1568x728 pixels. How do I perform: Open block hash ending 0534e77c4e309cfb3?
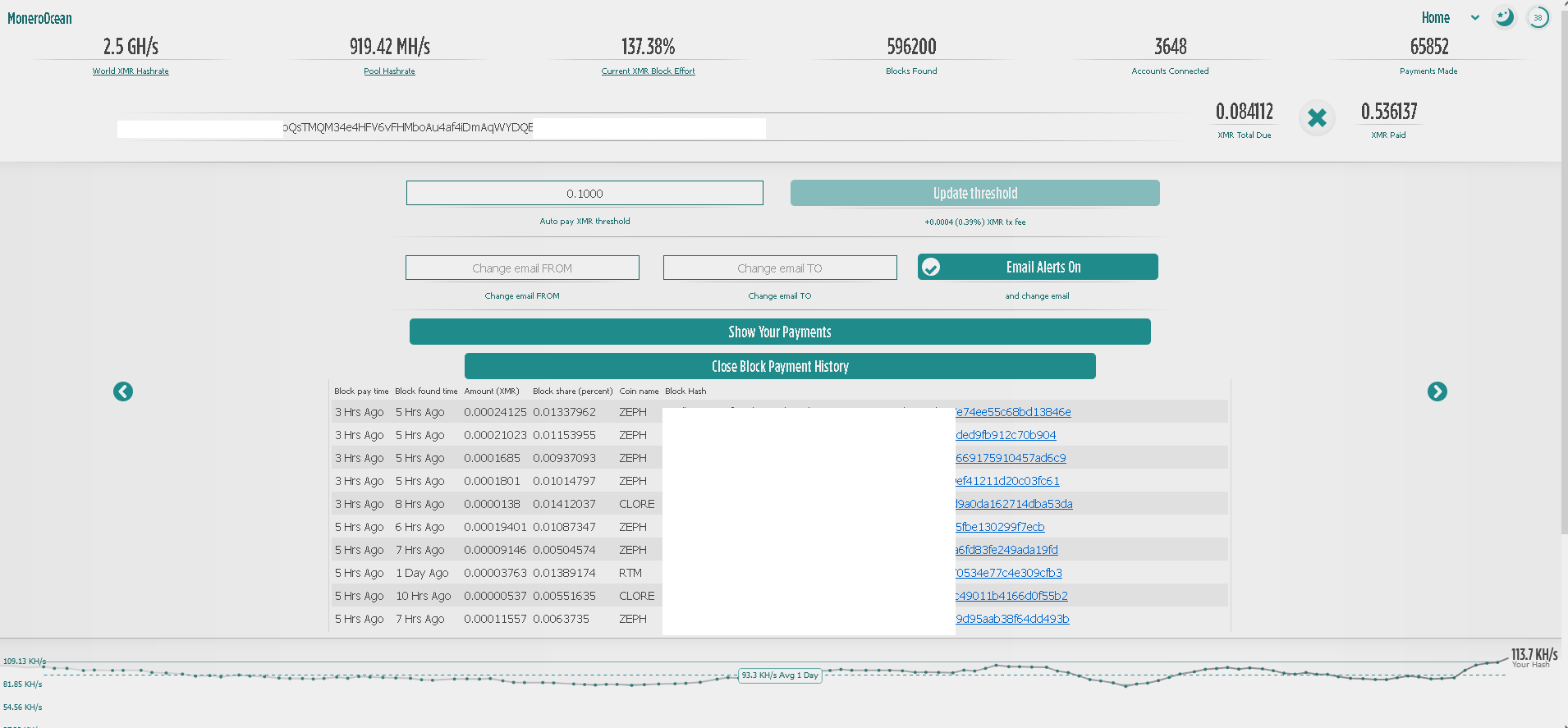(1009, 573)
